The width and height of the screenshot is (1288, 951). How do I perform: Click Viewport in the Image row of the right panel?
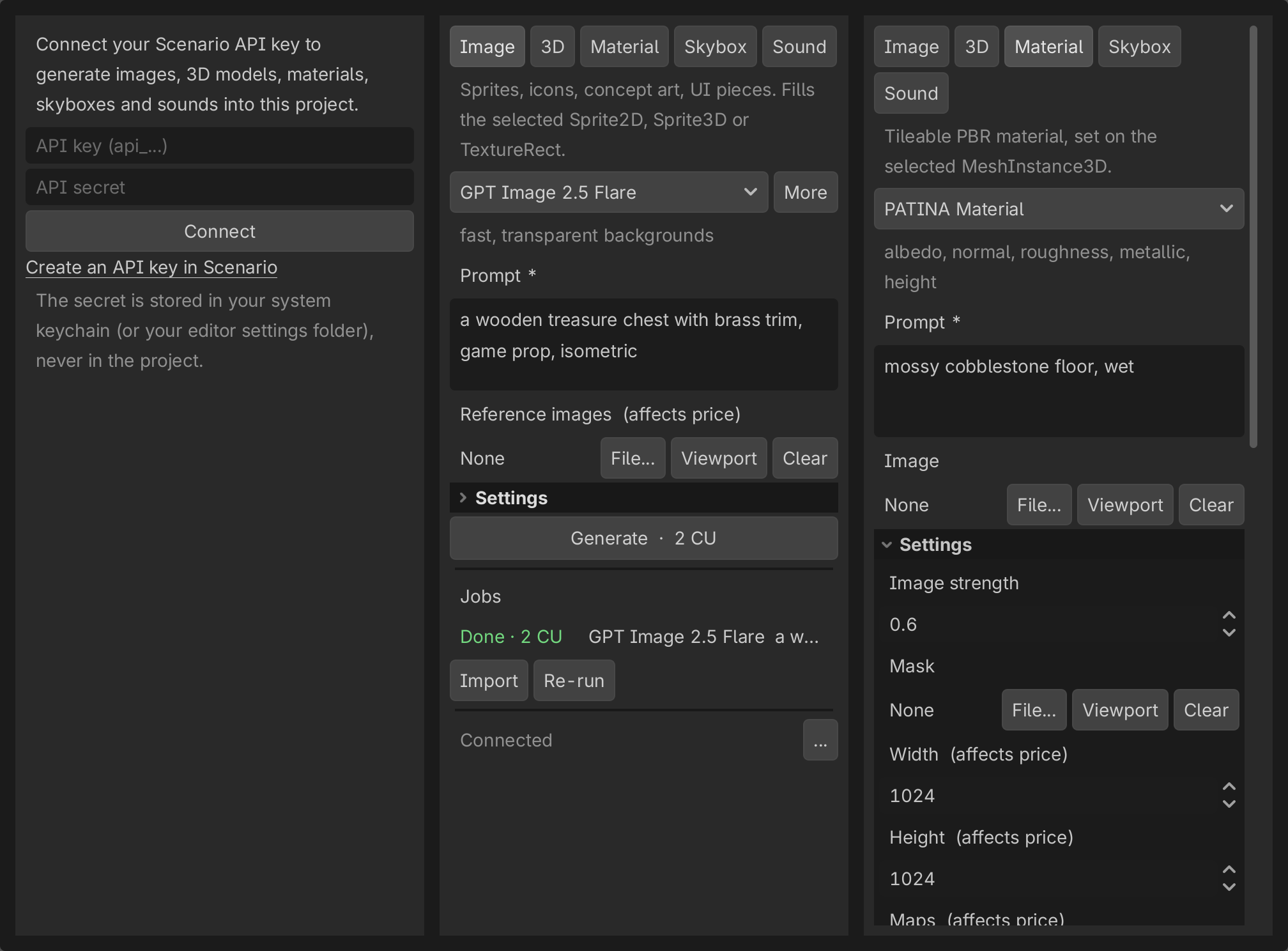tap(1125, 505)
